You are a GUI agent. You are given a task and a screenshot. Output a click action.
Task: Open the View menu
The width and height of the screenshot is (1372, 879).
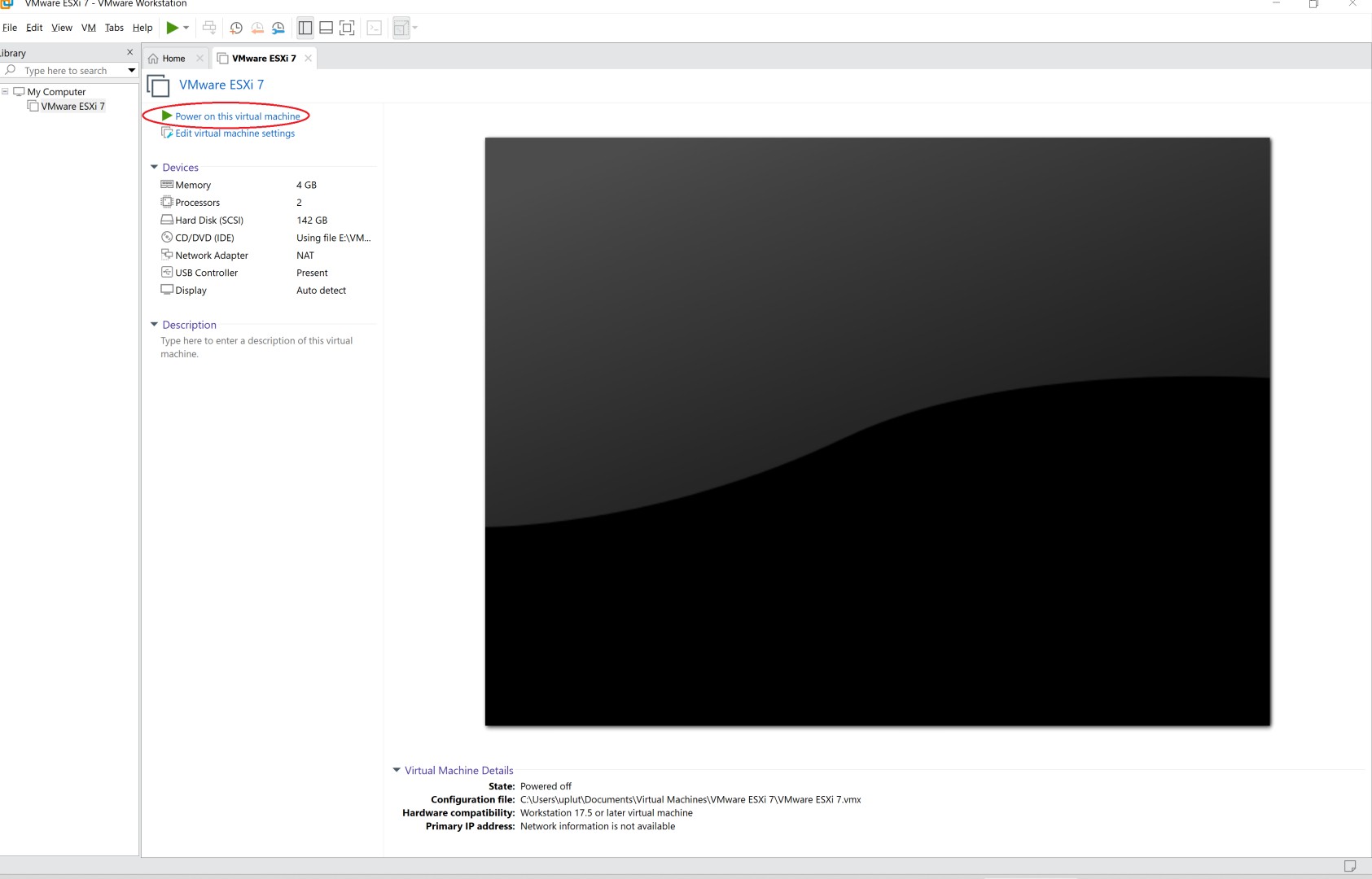point(62,28)
